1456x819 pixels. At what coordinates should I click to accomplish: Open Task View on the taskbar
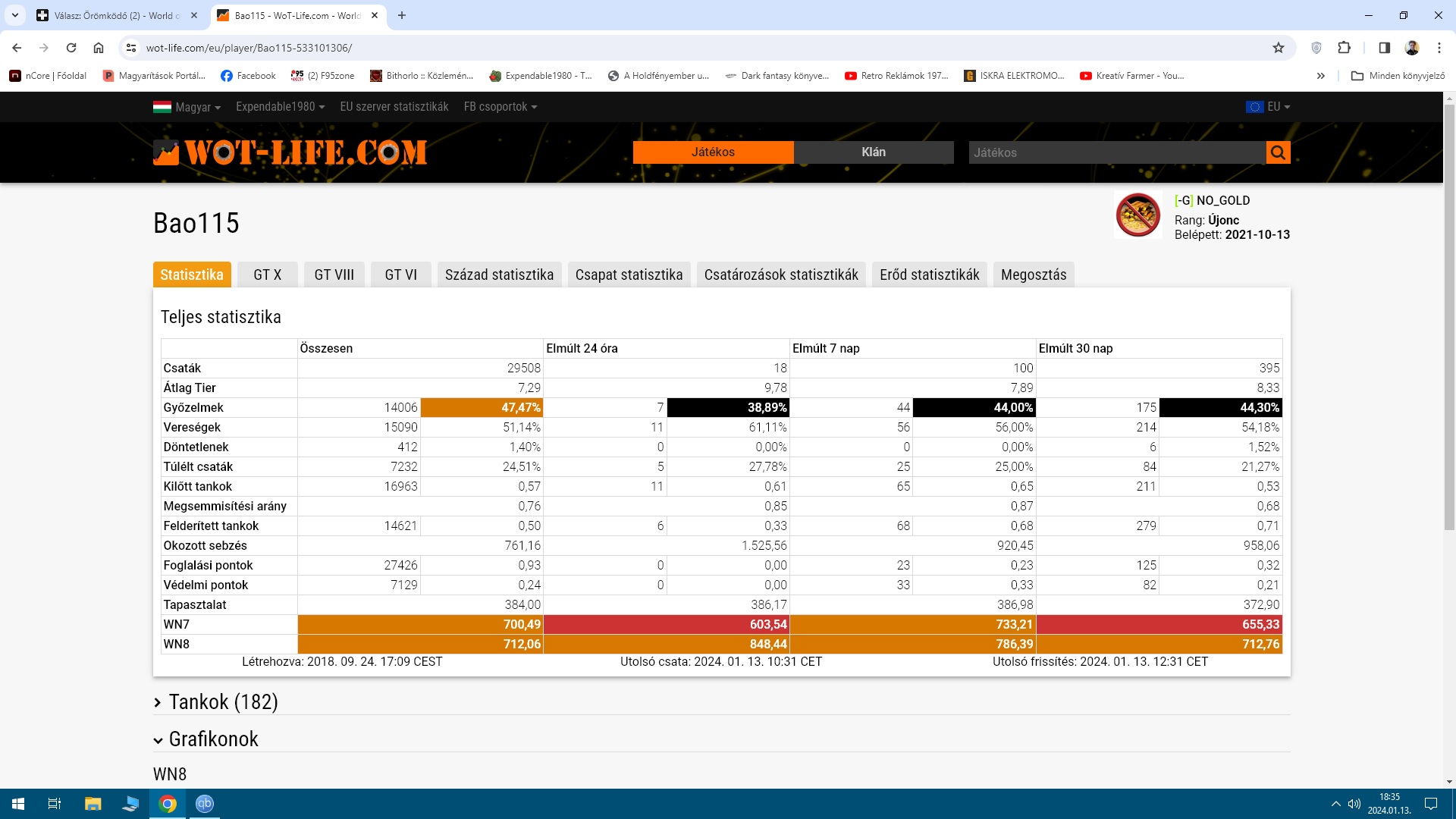[x=55, y=804]
